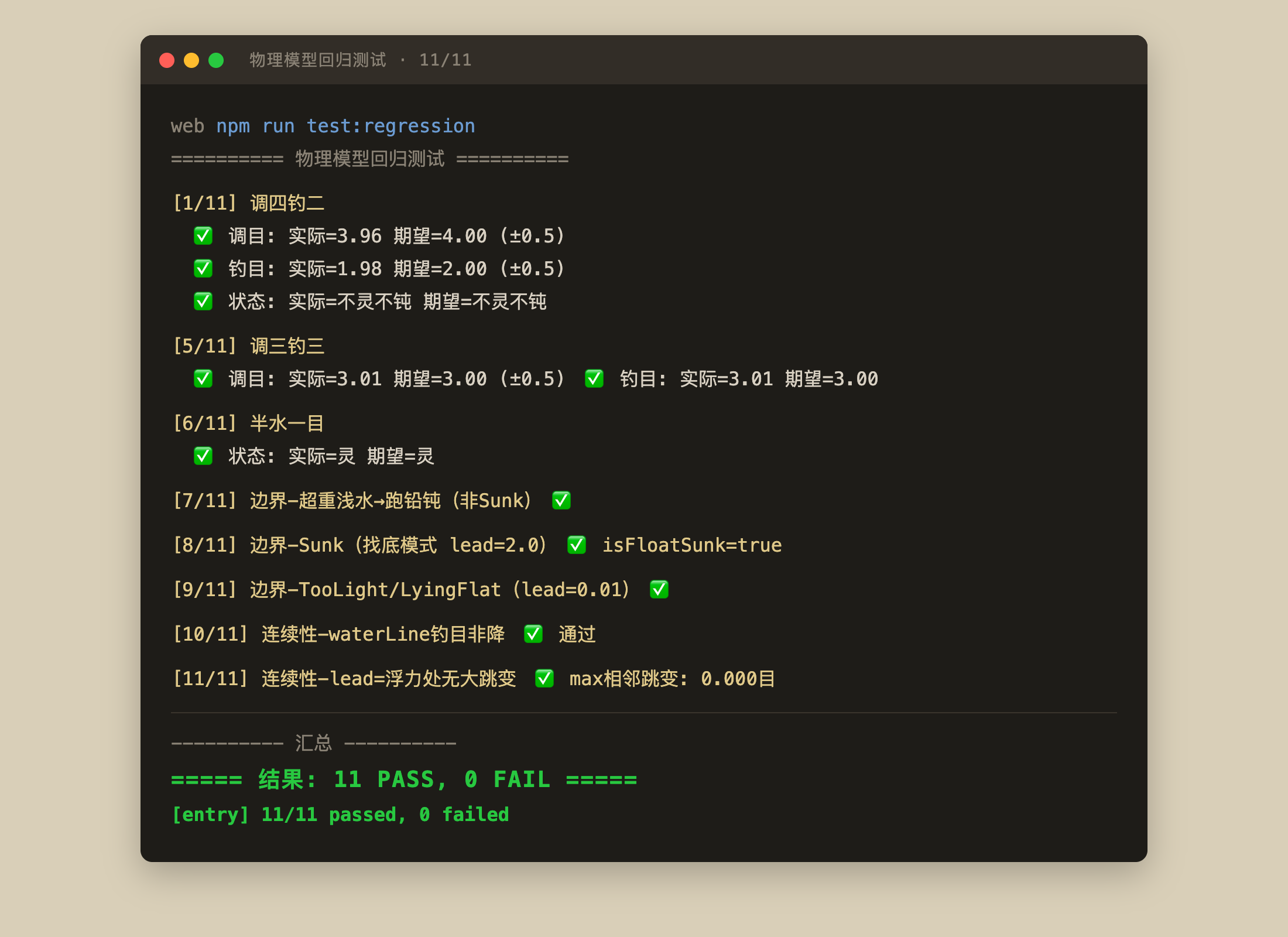Click the '[1/11] 调四钓二' test heading

click(x=248, y=203)
